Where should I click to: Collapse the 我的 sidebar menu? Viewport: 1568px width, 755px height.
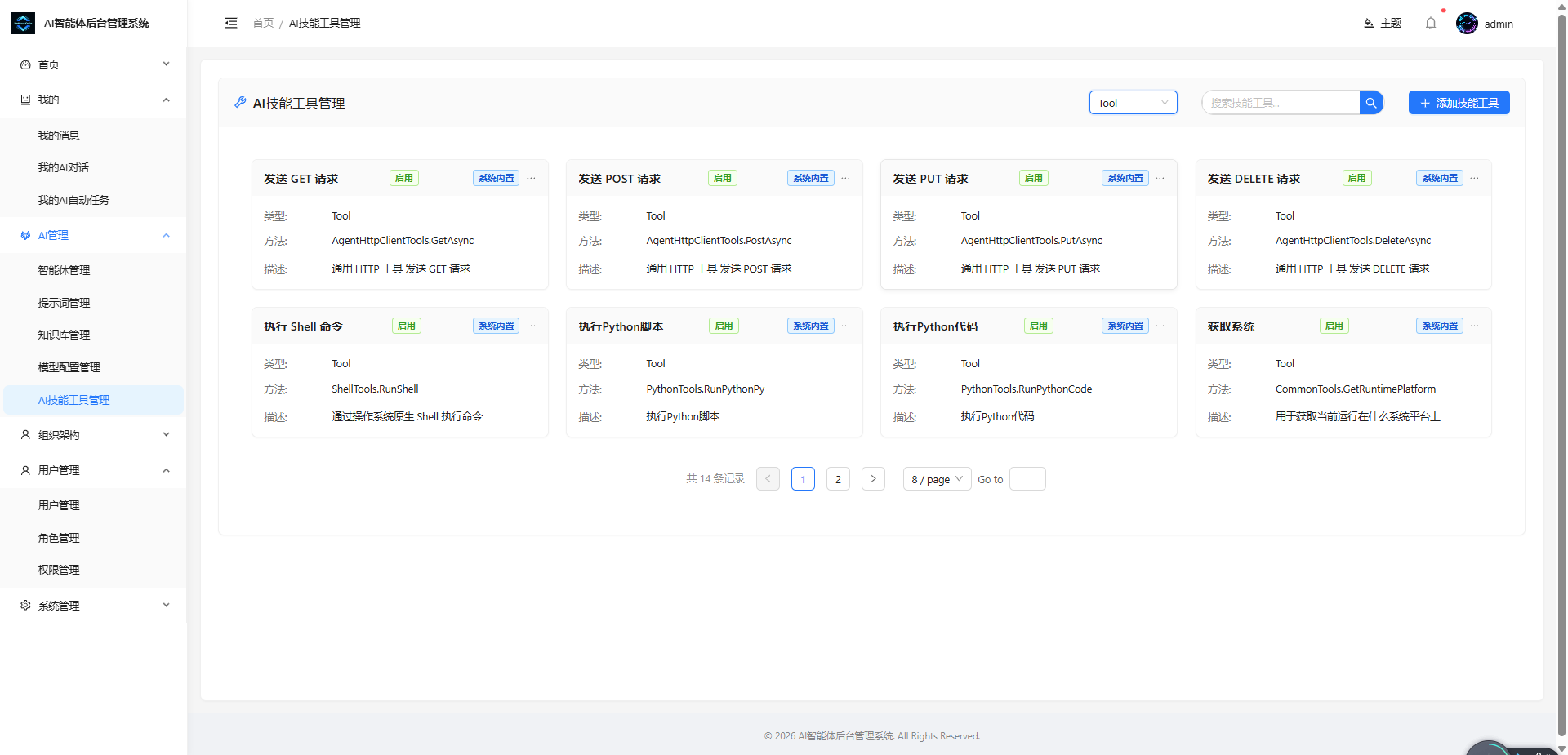[x=93, y=100]
